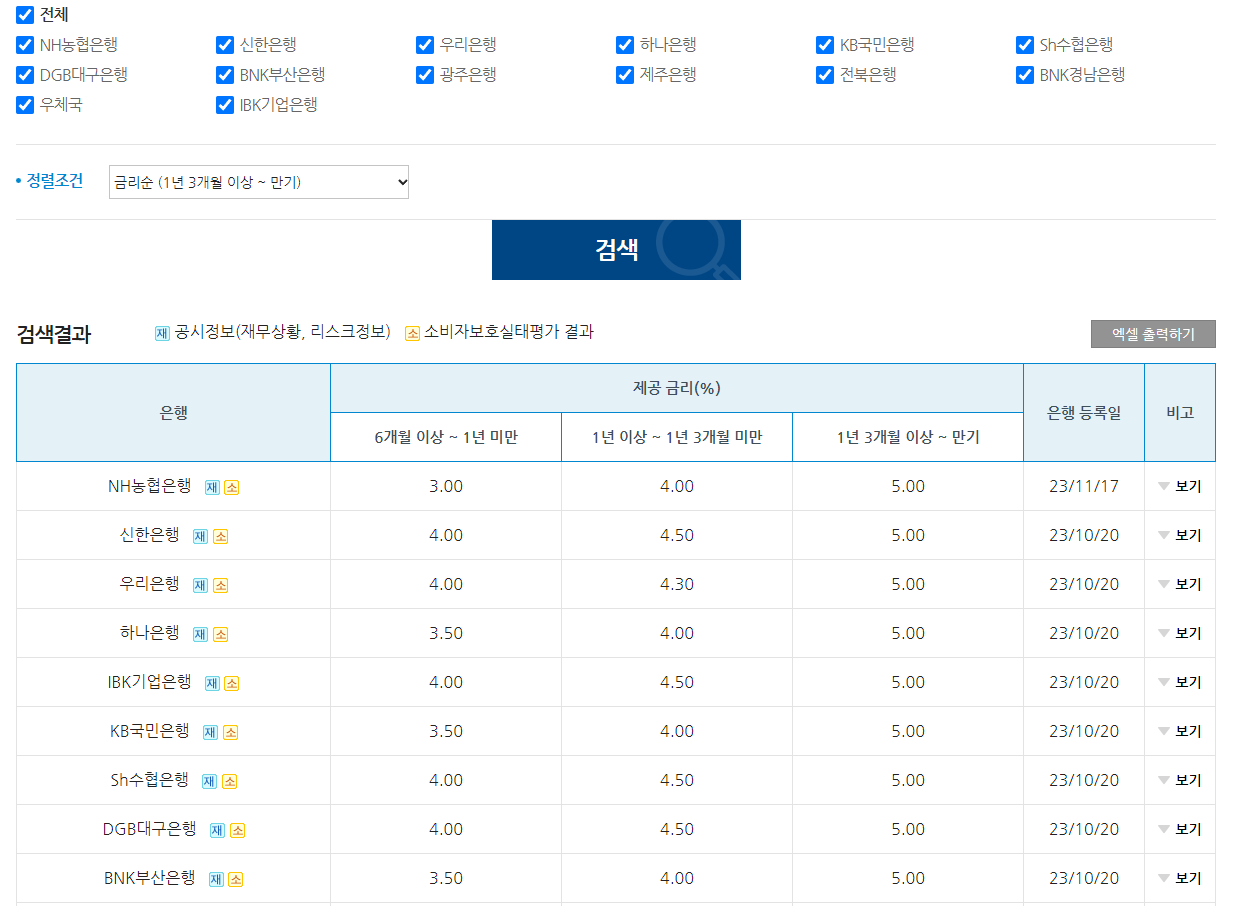Click the NH농협은행 name in the results table
This screenshot has width=1244, height=906.
[150, 486]
